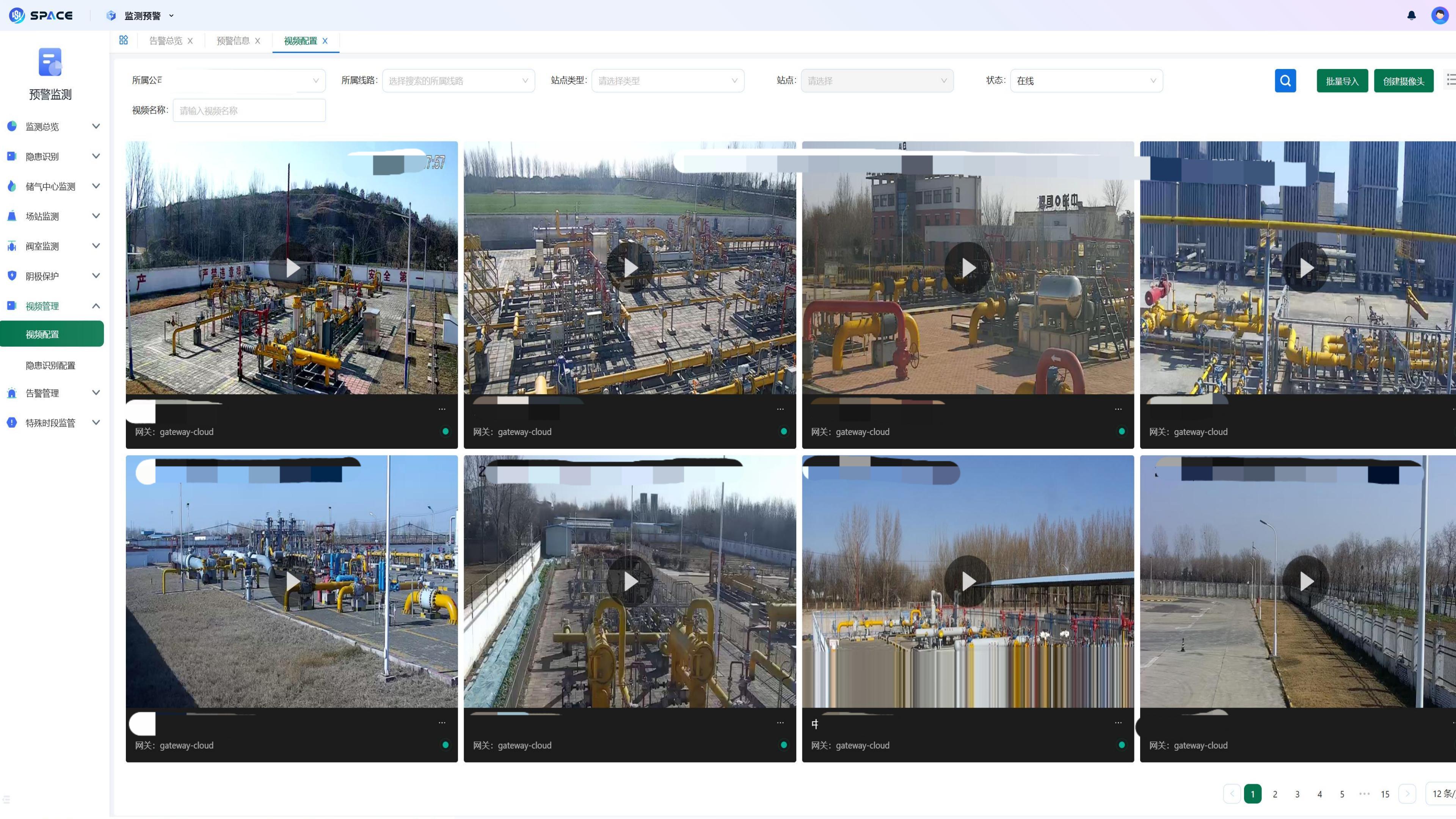Select the 隐患识别配置 menu item
The image size is (1456, 819).
(x=50, y=365)
